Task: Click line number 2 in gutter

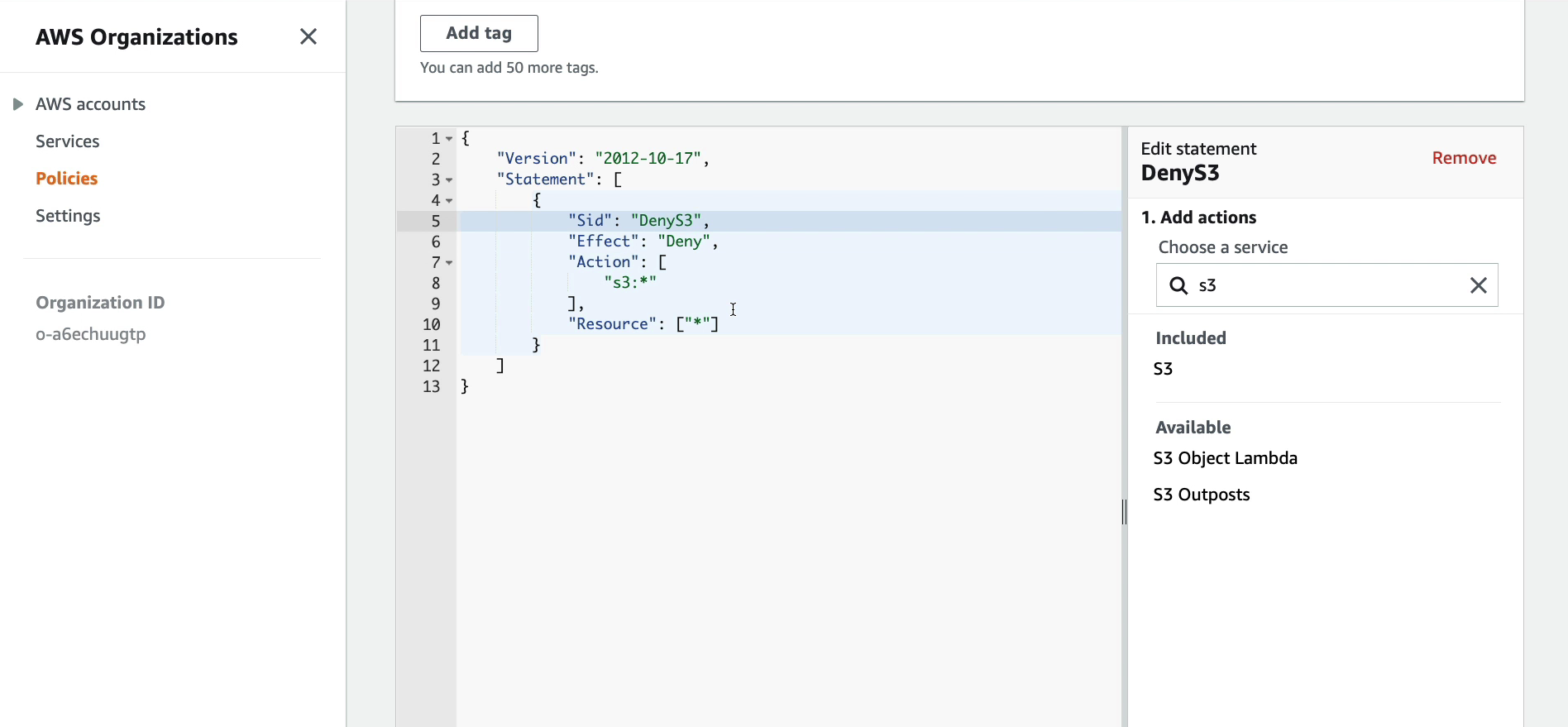Action: [436, 159]
